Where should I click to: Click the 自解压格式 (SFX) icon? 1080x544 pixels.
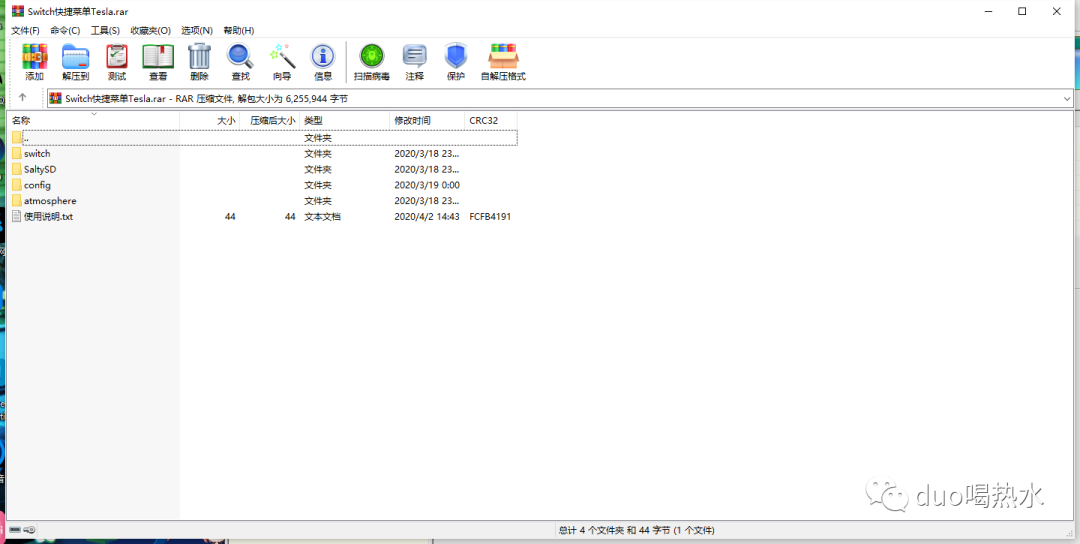coord(503,56)
